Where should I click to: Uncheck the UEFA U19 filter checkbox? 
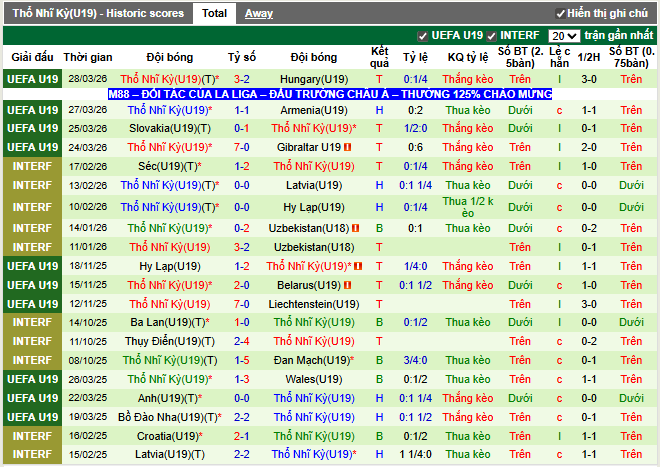click(x=422, y=36)
